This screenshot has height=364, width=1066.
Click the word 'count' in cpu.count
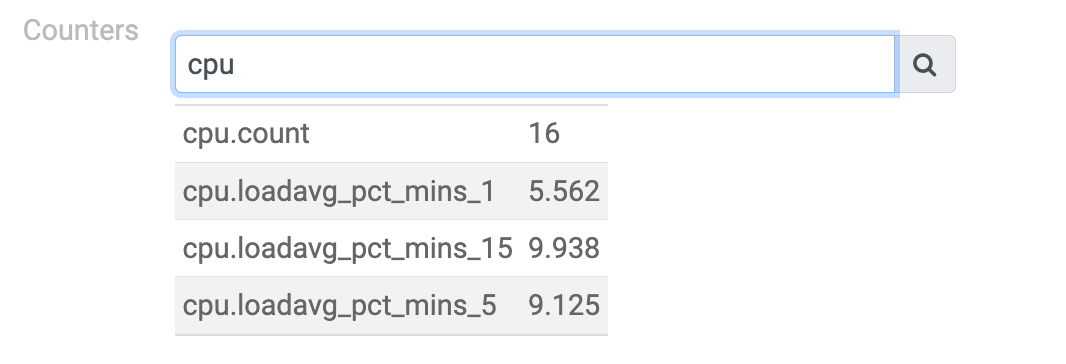pos(275,133)
